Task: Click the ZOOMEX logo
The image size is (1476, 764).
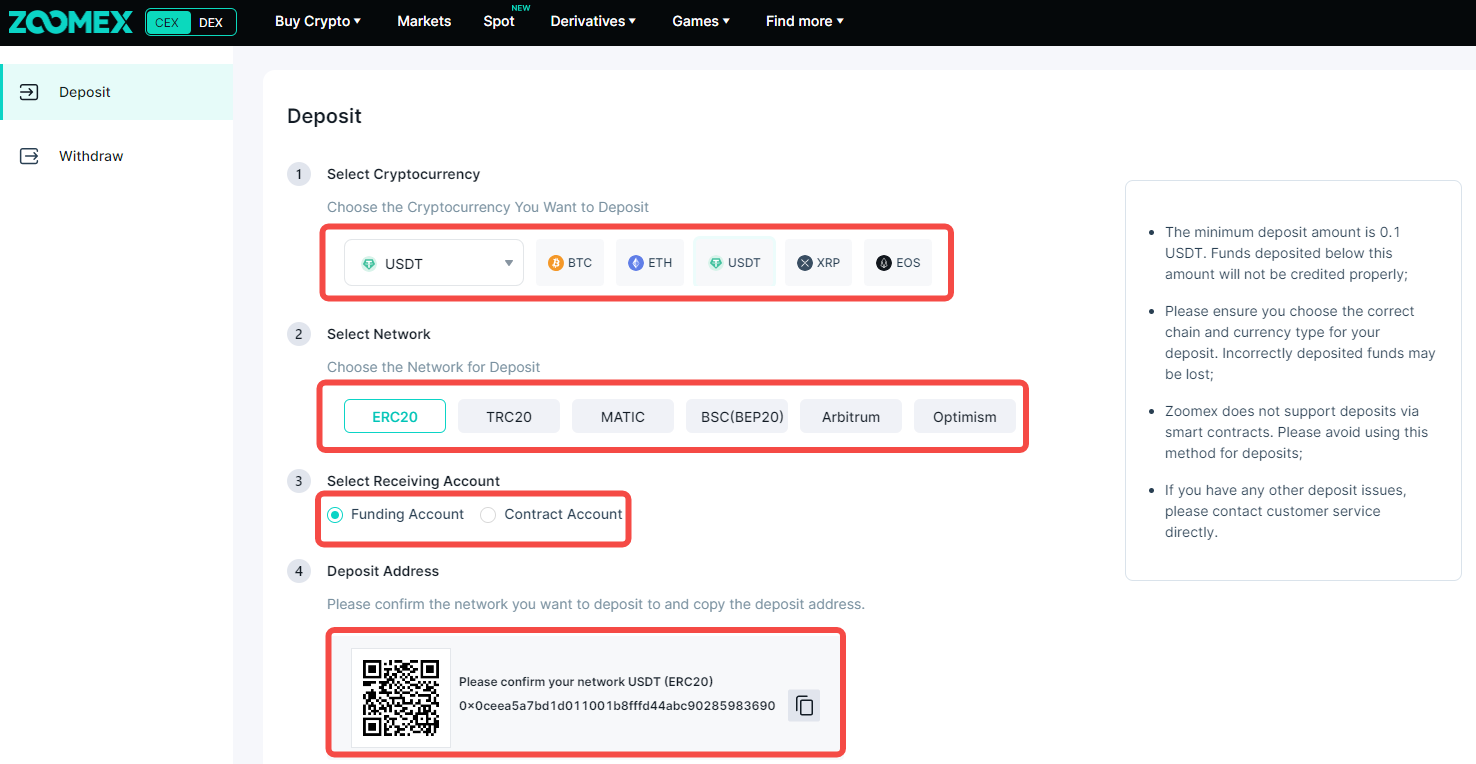Action: point(70,21)
